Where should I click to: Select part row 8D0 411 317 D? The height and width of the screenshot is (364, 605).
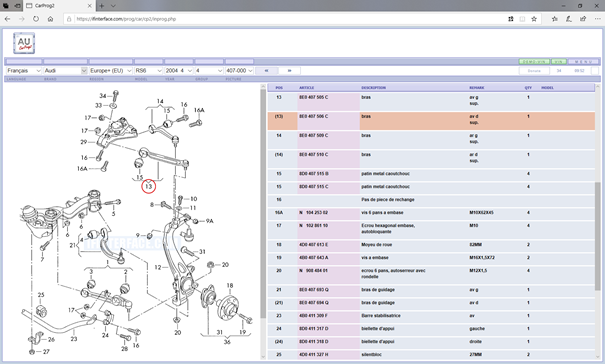(x=431, y=329)
